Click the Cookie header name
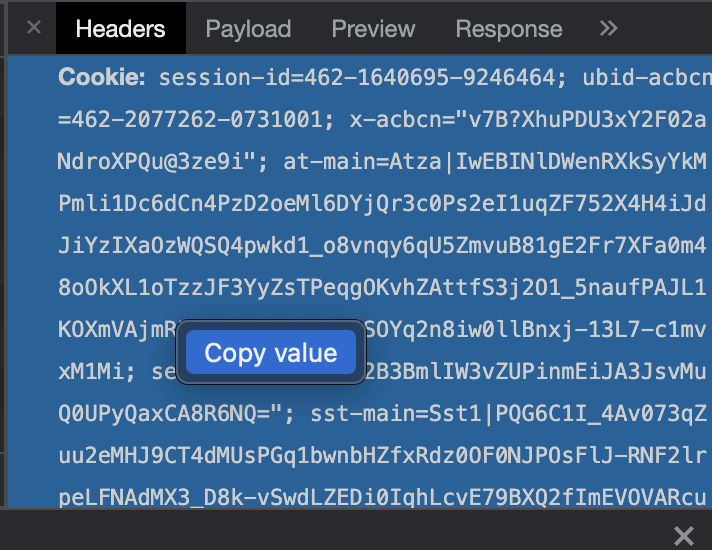Viewport: 712px width, 550px height. click(102, 77)
